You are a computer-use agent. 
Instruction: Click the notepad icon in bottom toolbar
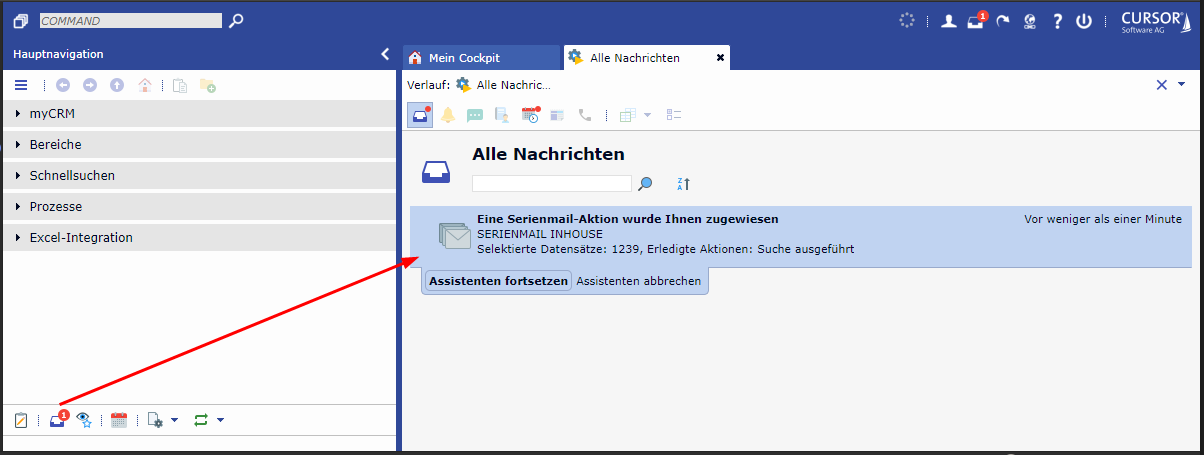[21, 421]
